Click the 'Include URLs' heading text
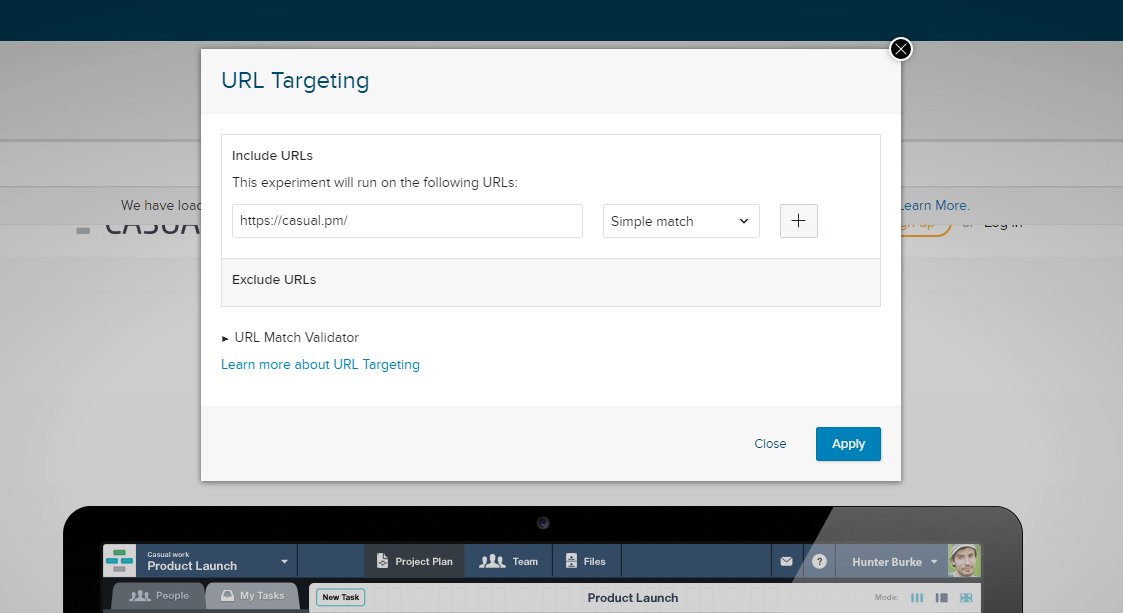1123x613 pixels. pyautogui.click(x=272, y=155)
